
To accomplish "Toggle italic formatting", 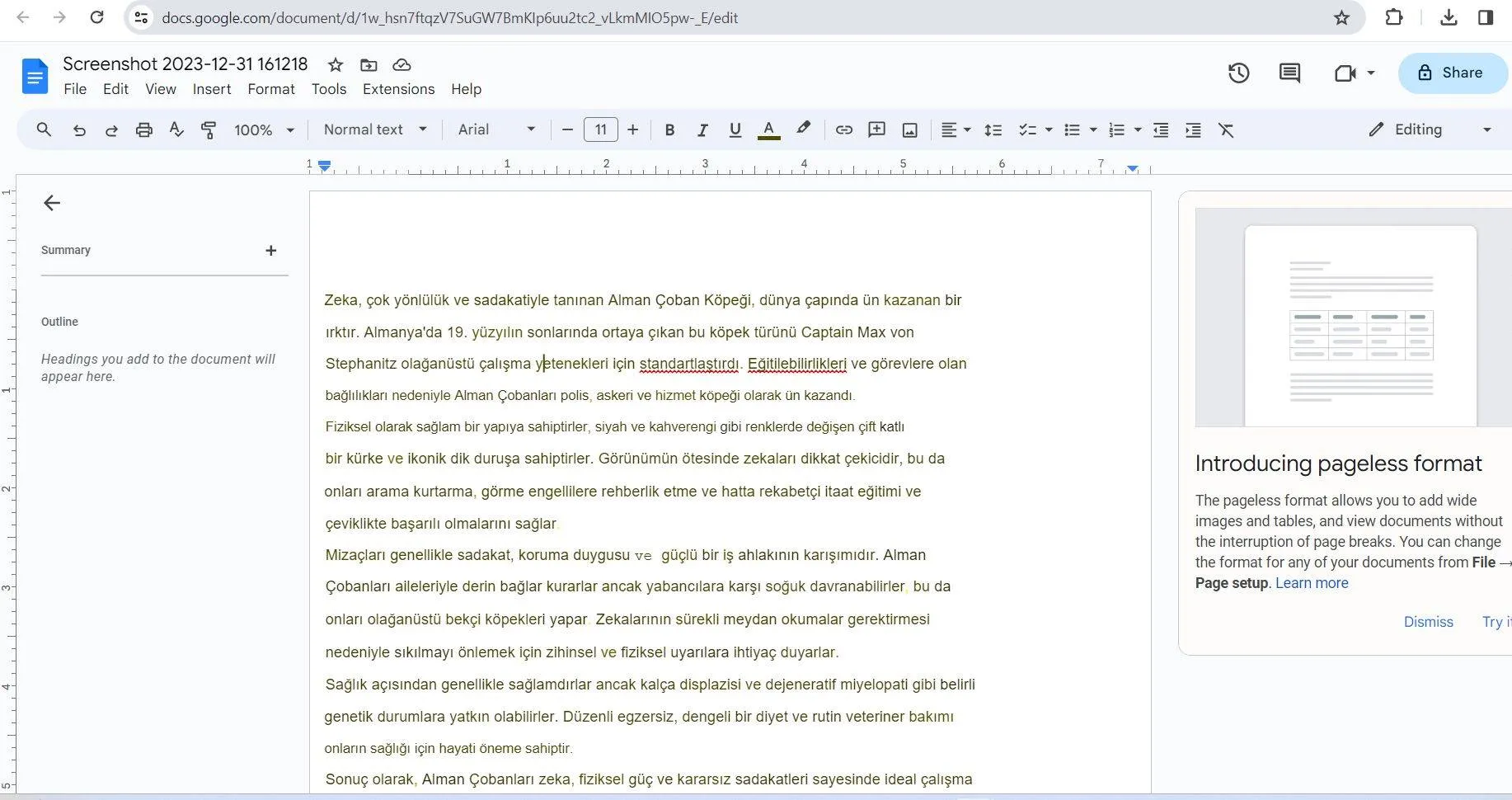I will (x=702, y=129).
